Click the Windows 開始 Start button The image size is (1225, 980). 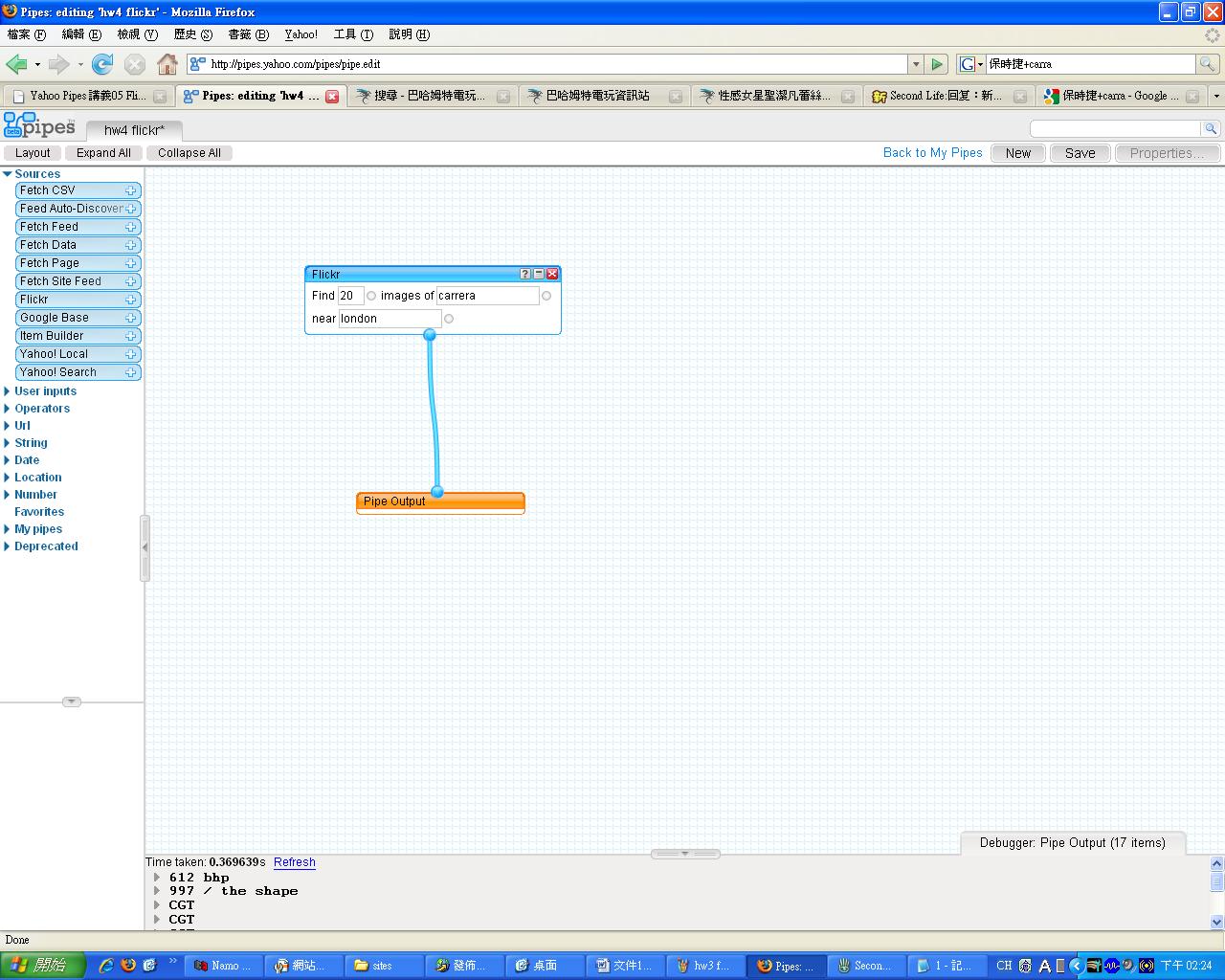point(42,966)
